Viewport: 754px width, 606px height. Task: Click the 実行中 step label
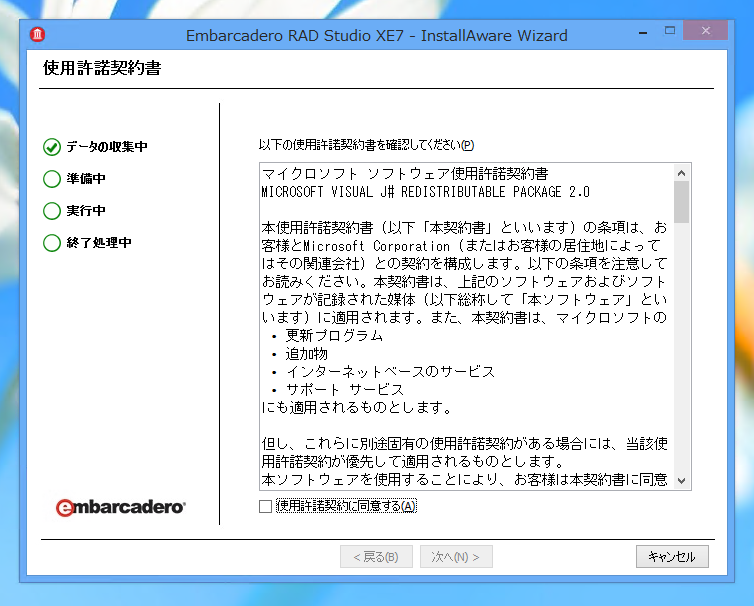pyautogui.click(x=86, y=210)
